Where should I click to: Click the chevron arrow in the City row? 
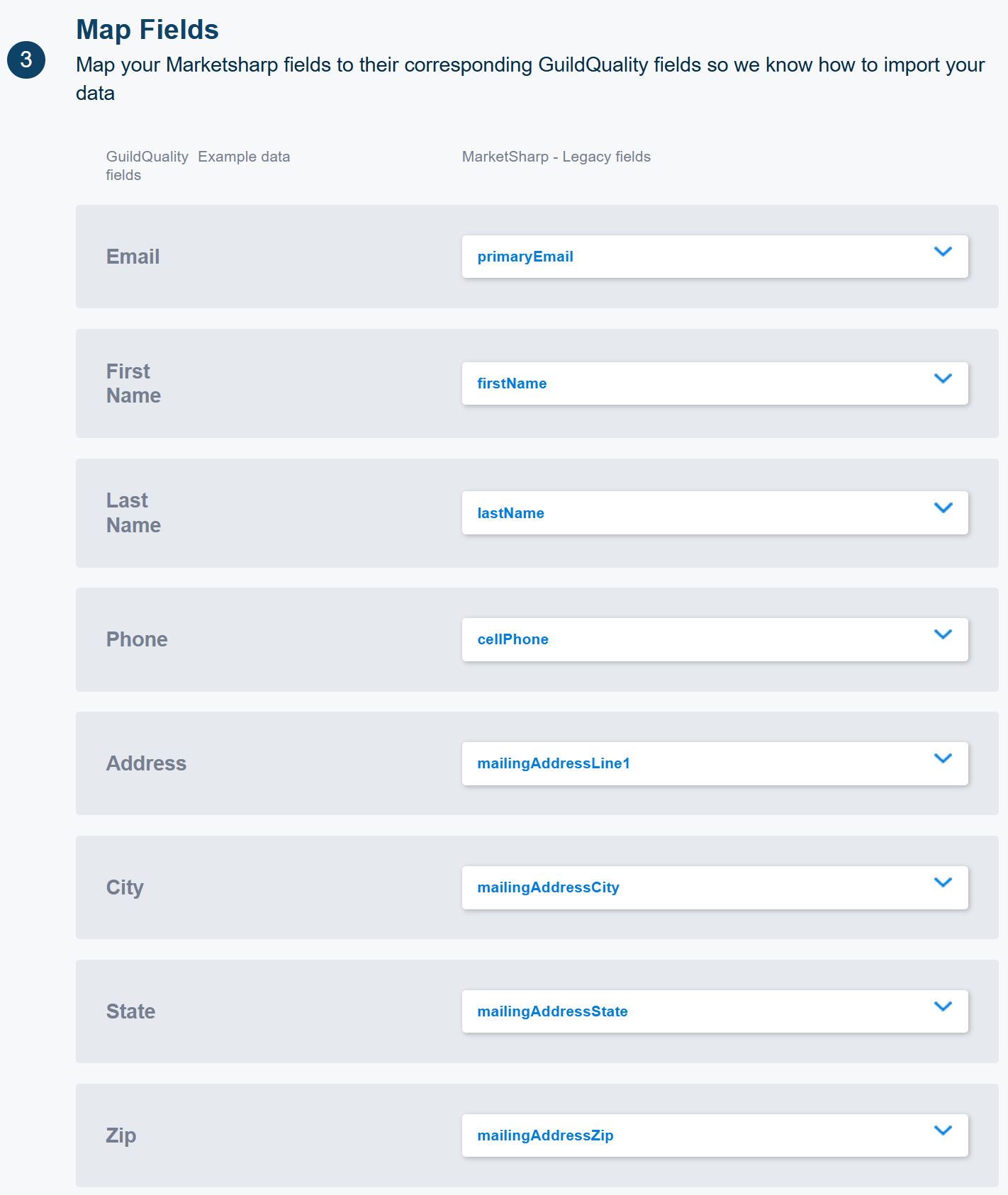pyautogui.click(x=943, y=882)
